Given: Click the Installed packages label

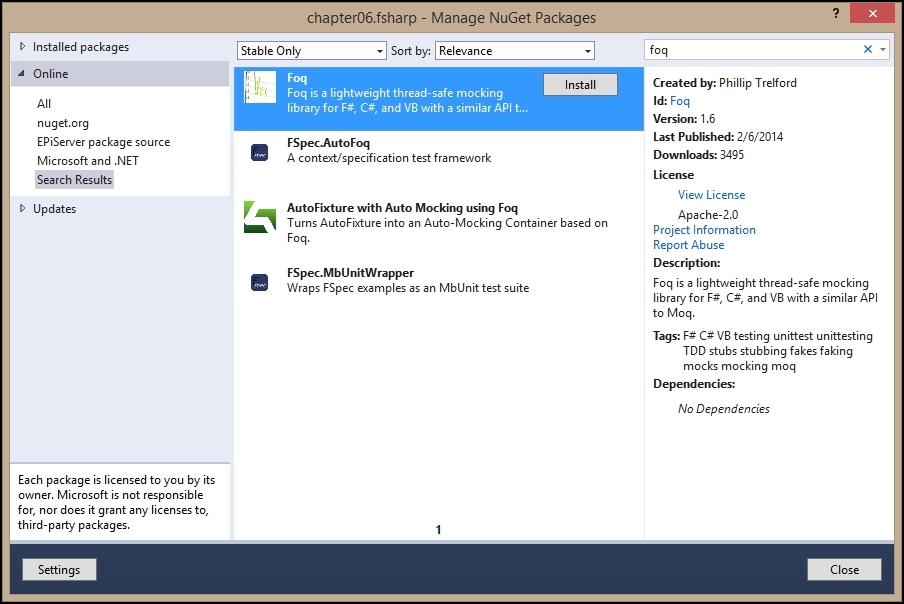Looking at the screenshot, I should (81, 47).
